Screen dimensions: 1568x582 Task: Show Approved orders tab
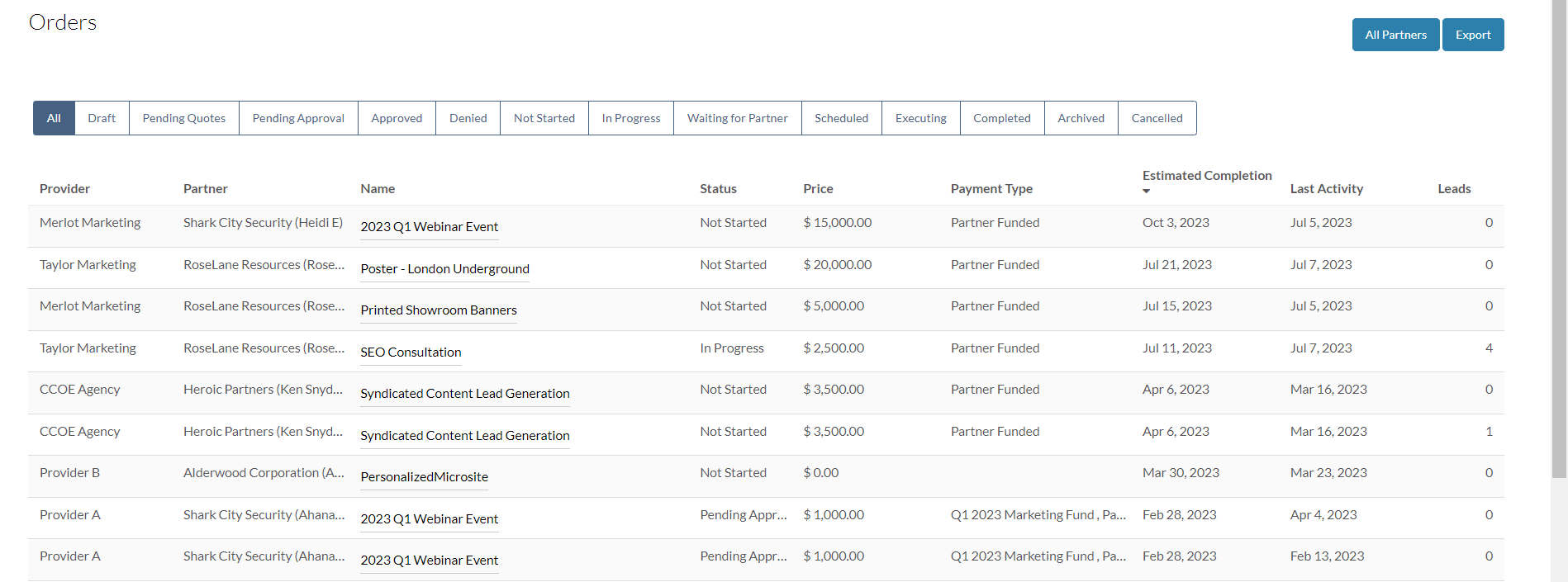(397, 118)
